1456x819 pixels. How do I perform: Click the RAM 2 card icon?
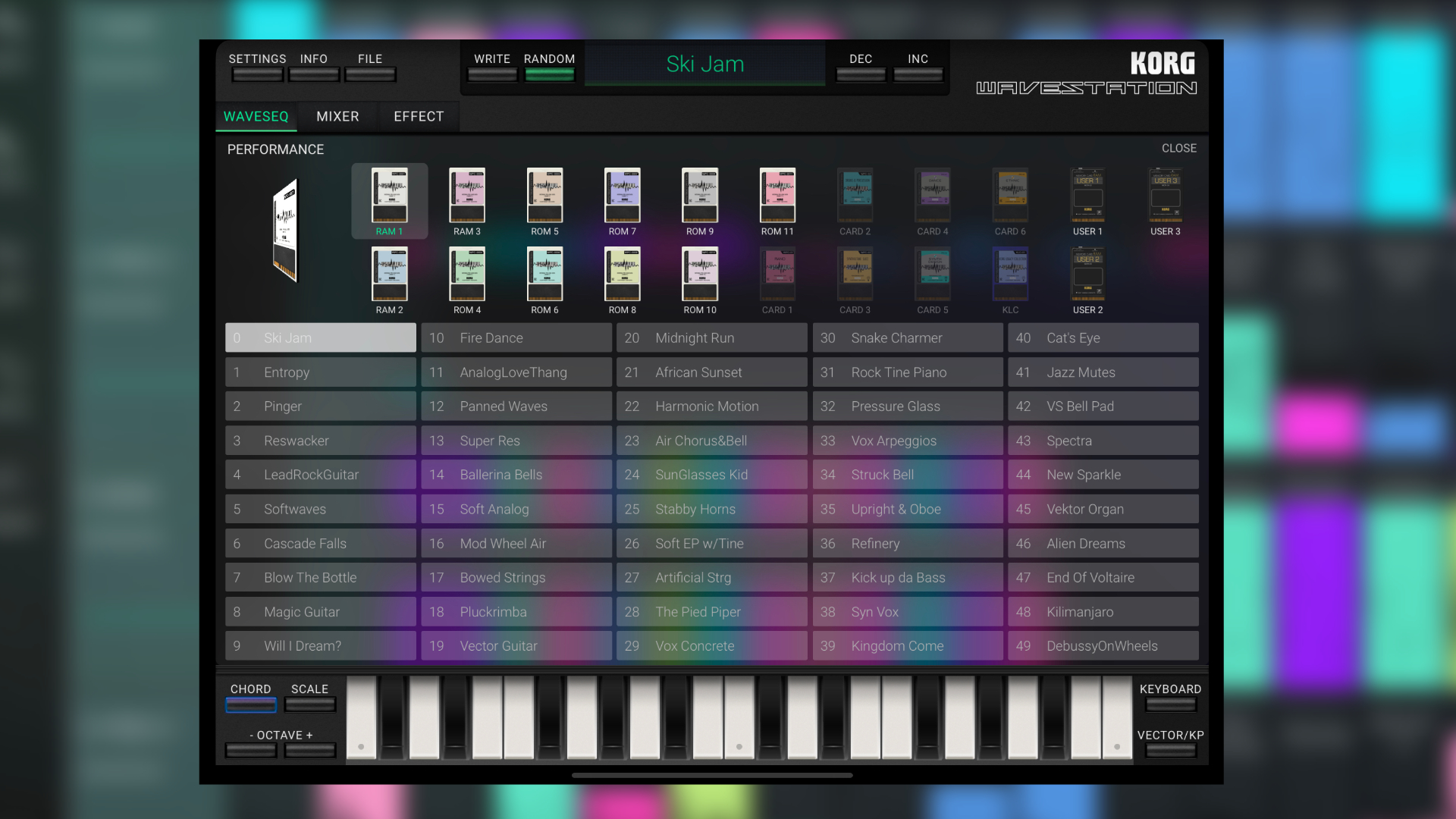tap(389, 275)
